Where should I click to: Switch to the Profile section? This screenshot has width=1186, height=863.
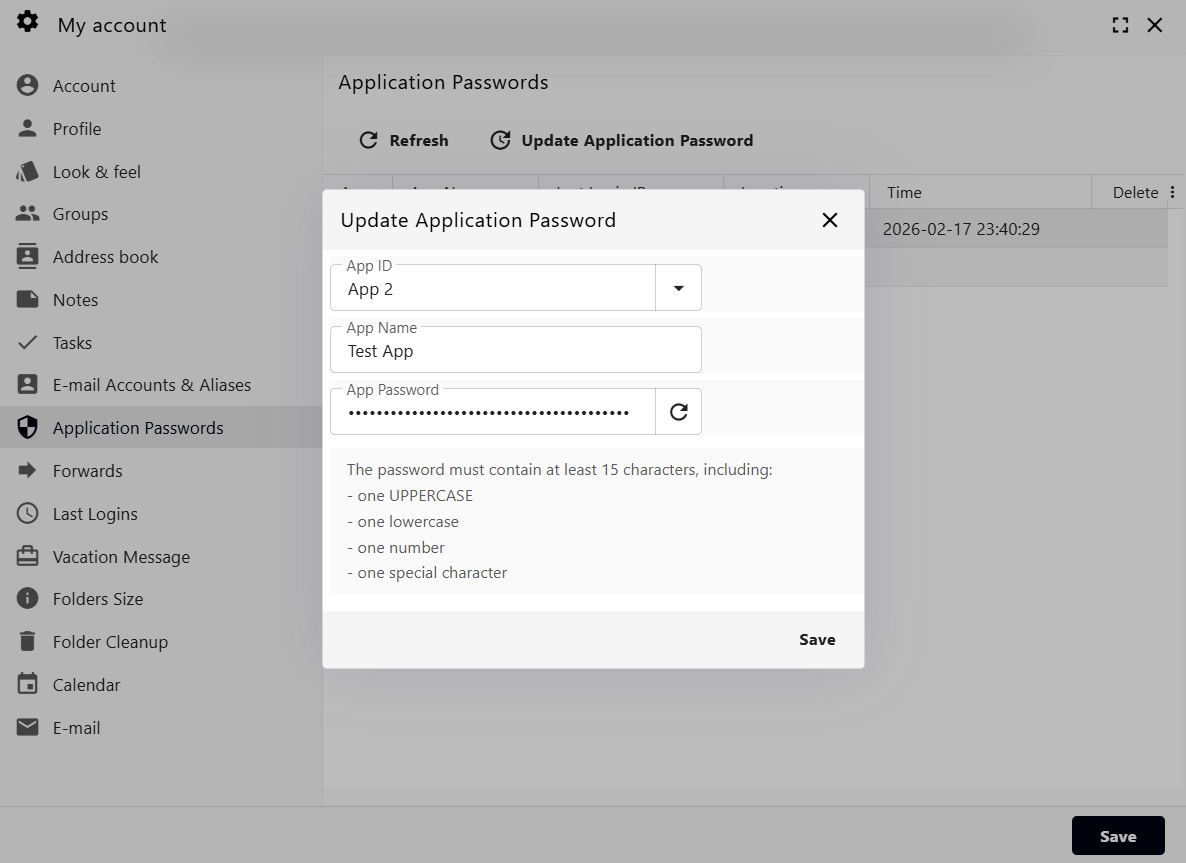(27, 128)
